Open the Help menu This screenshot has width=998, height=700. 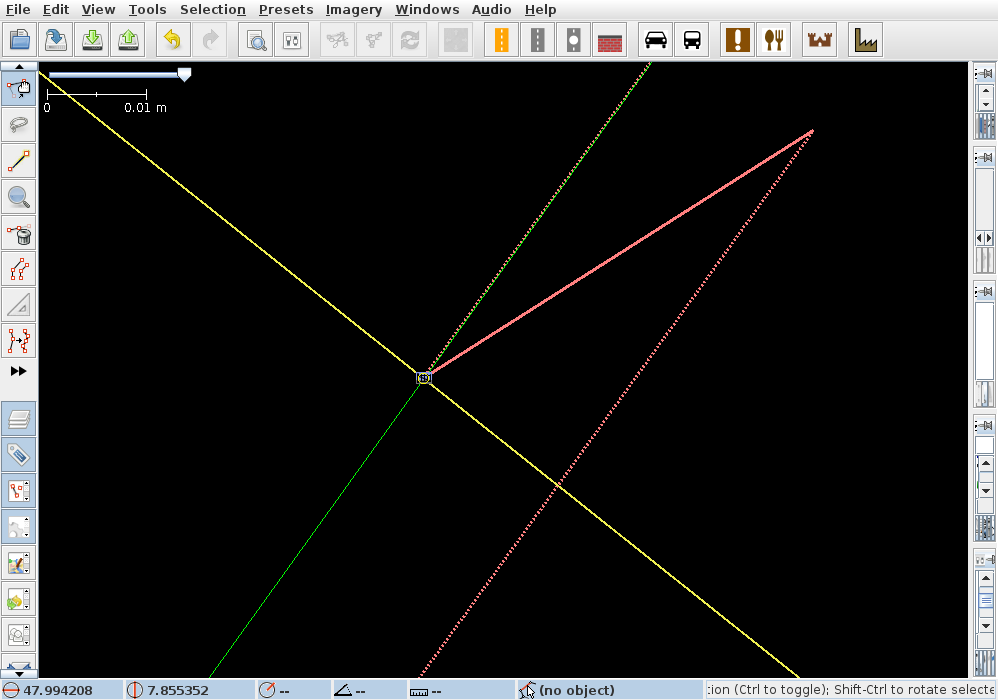540,10
